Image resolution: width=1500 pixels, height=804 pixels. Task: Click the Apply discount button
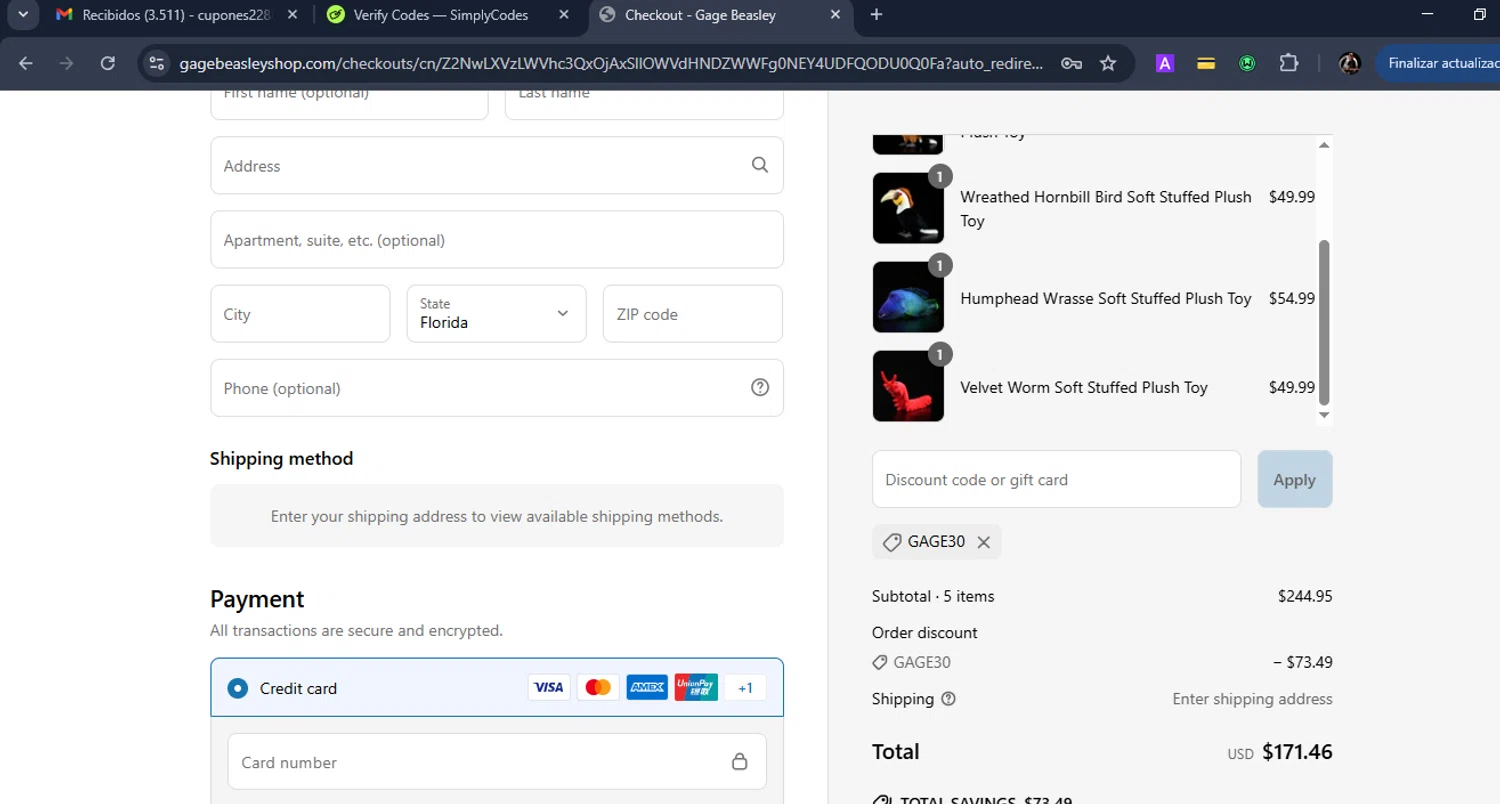1294,479
